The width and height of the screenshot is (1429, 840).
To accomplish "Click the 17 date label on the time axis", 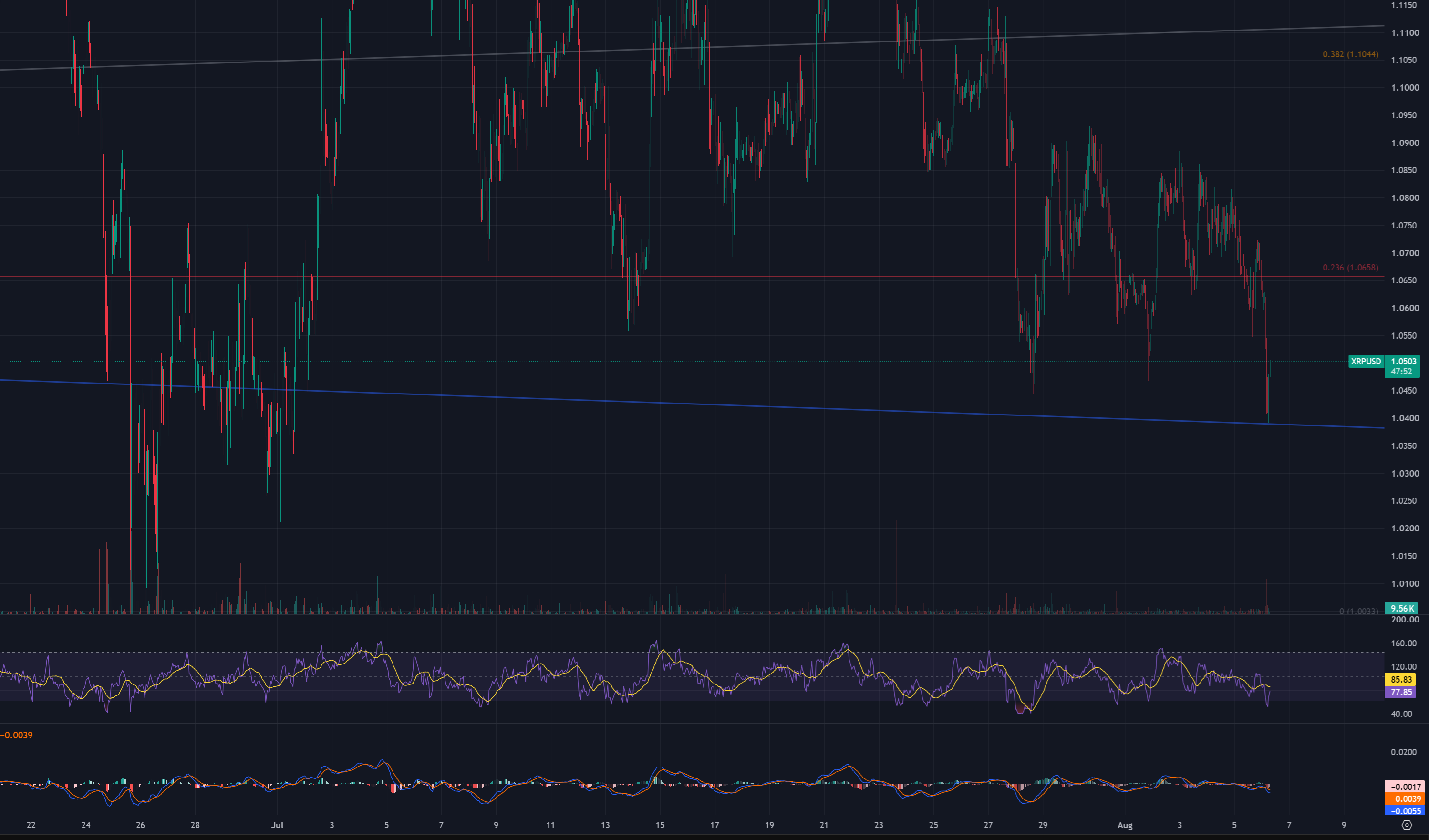I will [x=714, y=825].
